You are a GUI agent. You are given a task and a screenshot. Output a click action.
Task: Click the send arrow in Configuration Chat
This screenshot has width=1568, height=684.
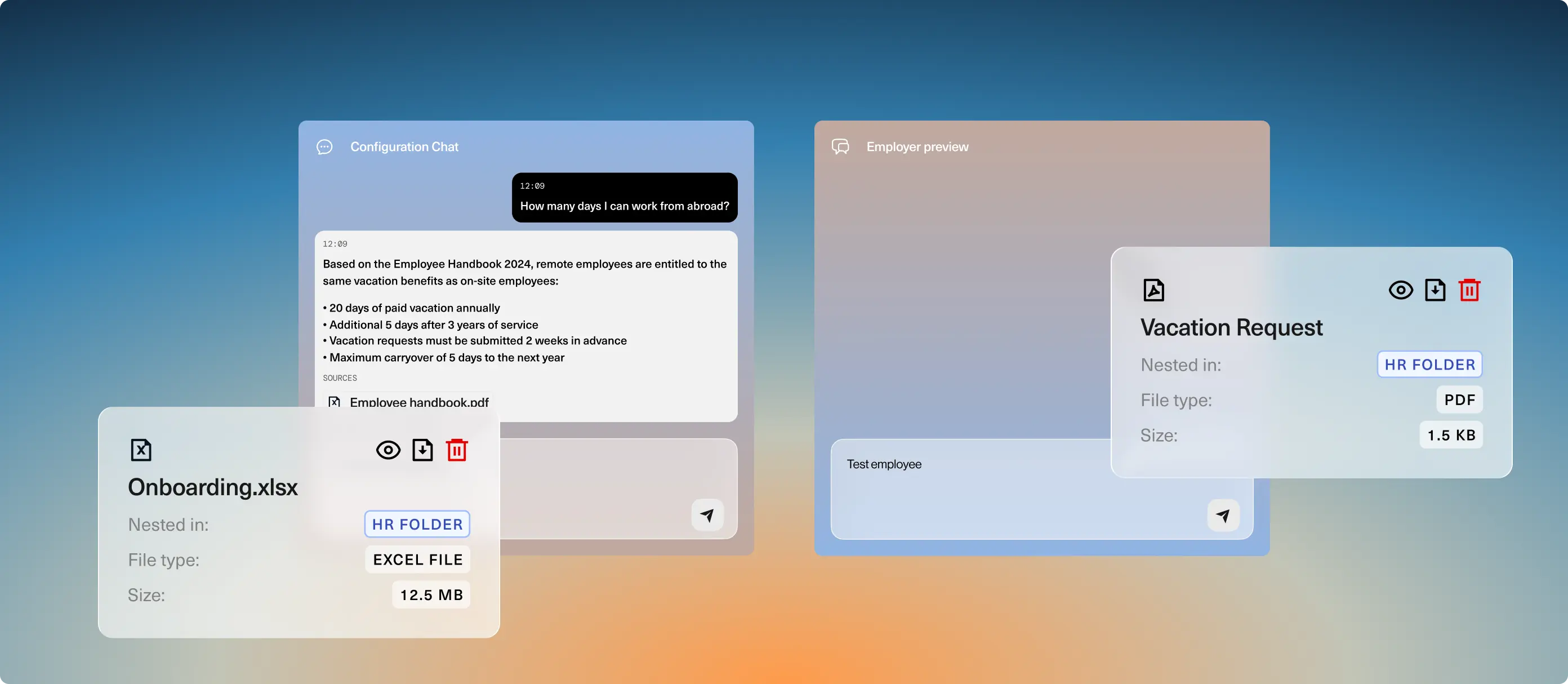point(707,514)
